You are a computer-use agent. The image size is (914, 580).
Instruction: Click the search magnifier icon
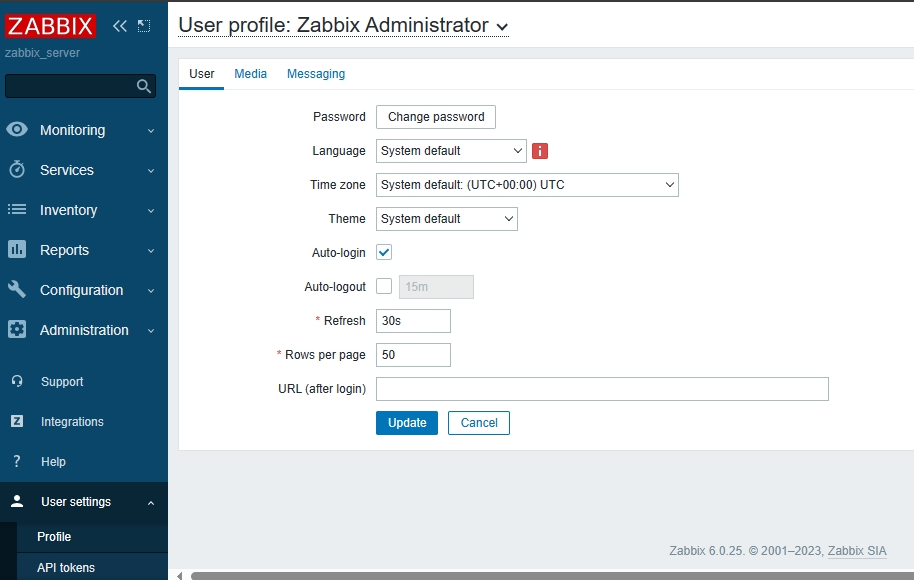pos(143,86)
